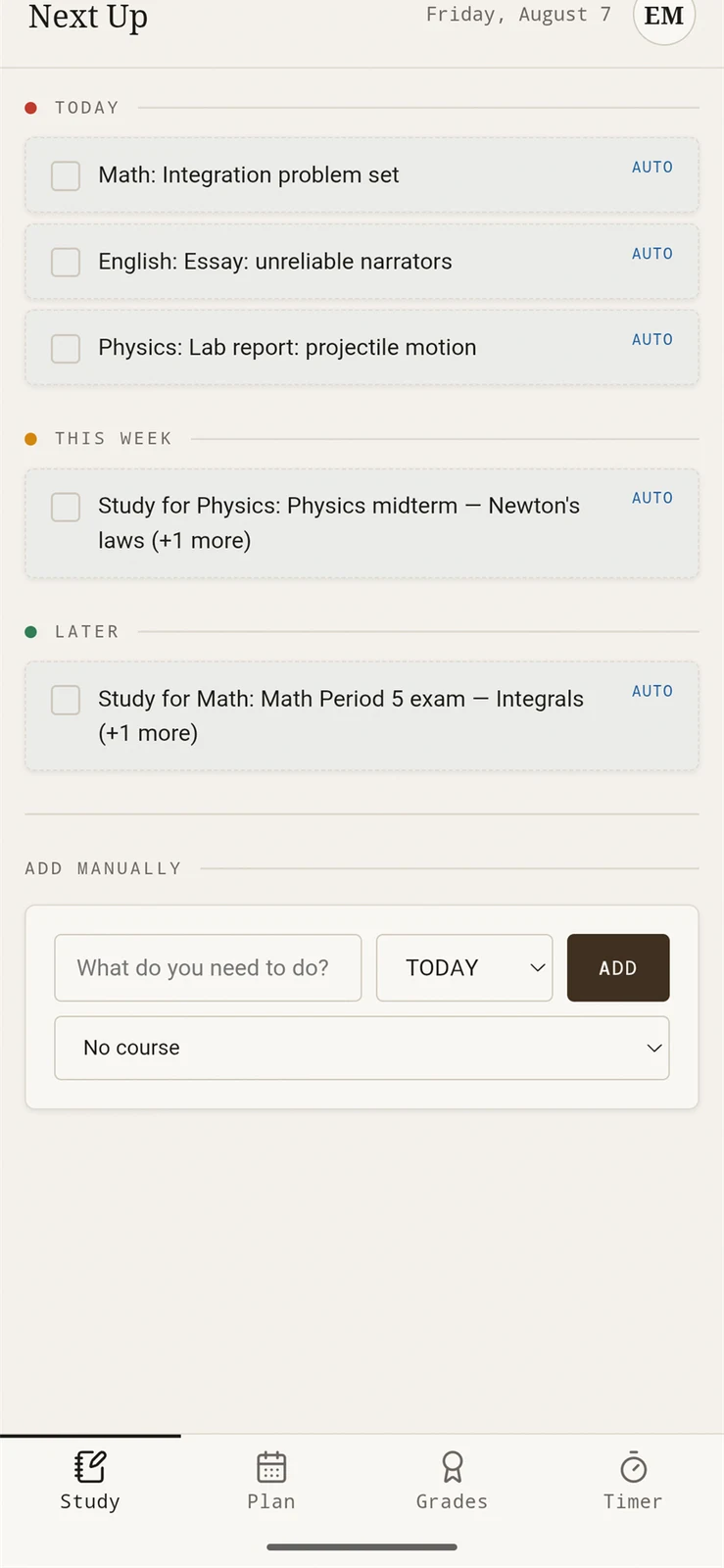Check off English Essay unreliable narrators

(x=66, y=262)
